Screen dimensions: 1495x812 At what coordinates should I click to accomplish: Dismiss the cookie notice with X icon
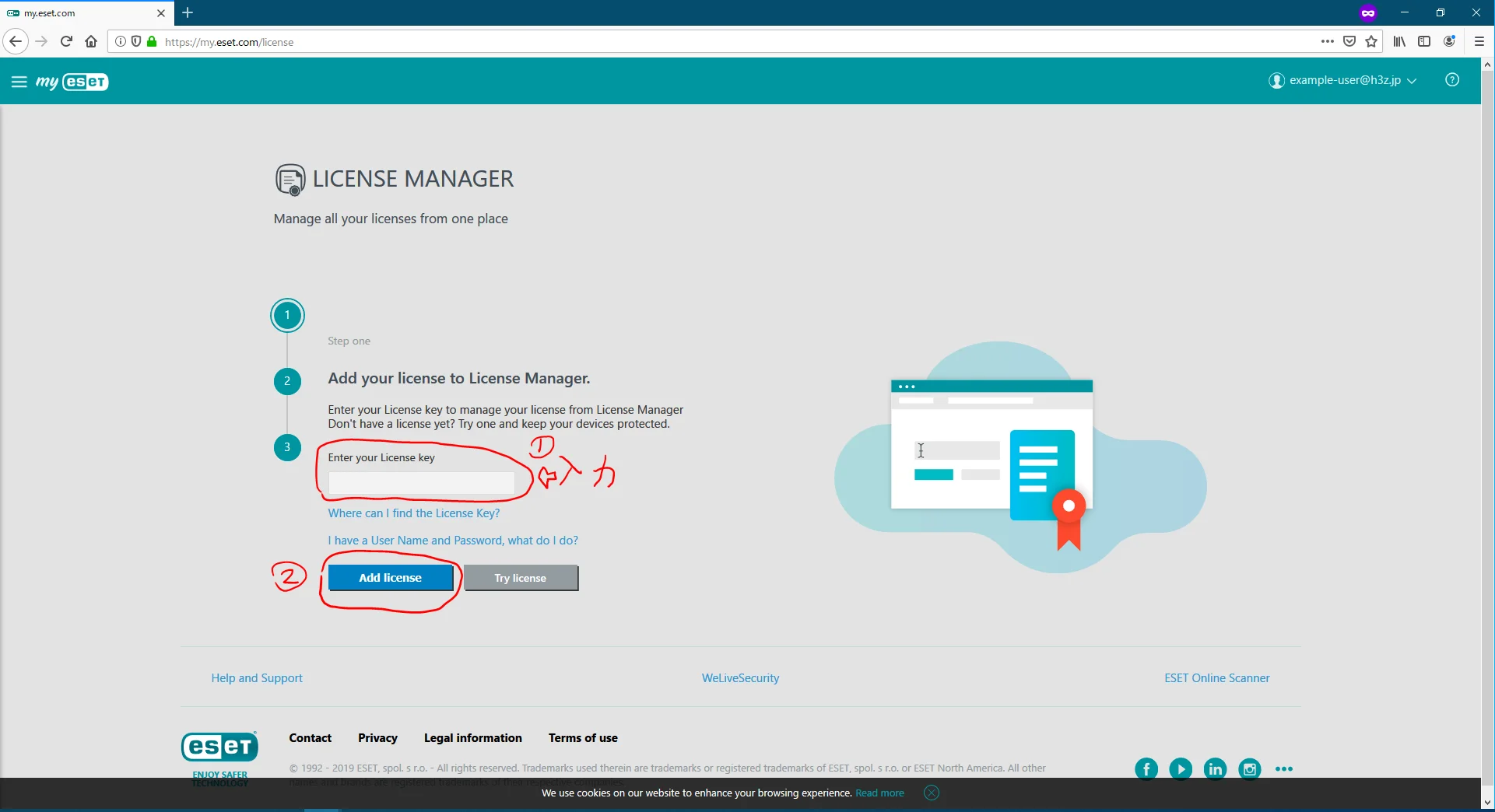tap(931, 793)
